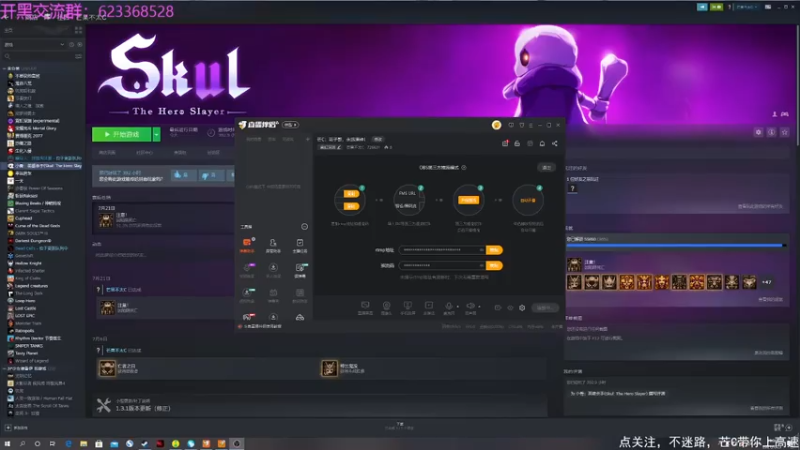Open the Store Page tab under the play button

point(107,152)
